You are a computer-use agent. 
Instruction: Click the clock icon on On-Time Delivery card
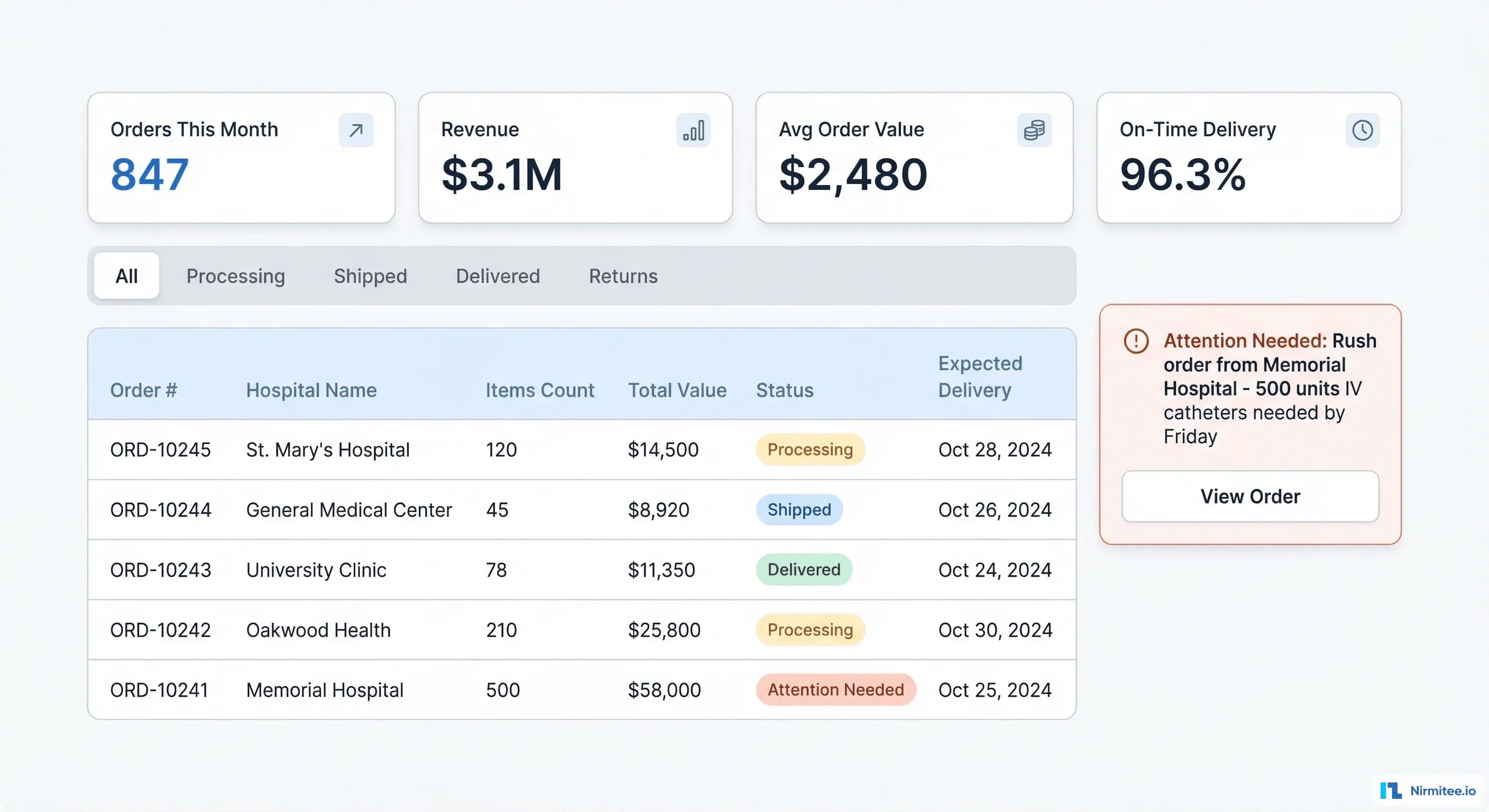pos(1363,130)
